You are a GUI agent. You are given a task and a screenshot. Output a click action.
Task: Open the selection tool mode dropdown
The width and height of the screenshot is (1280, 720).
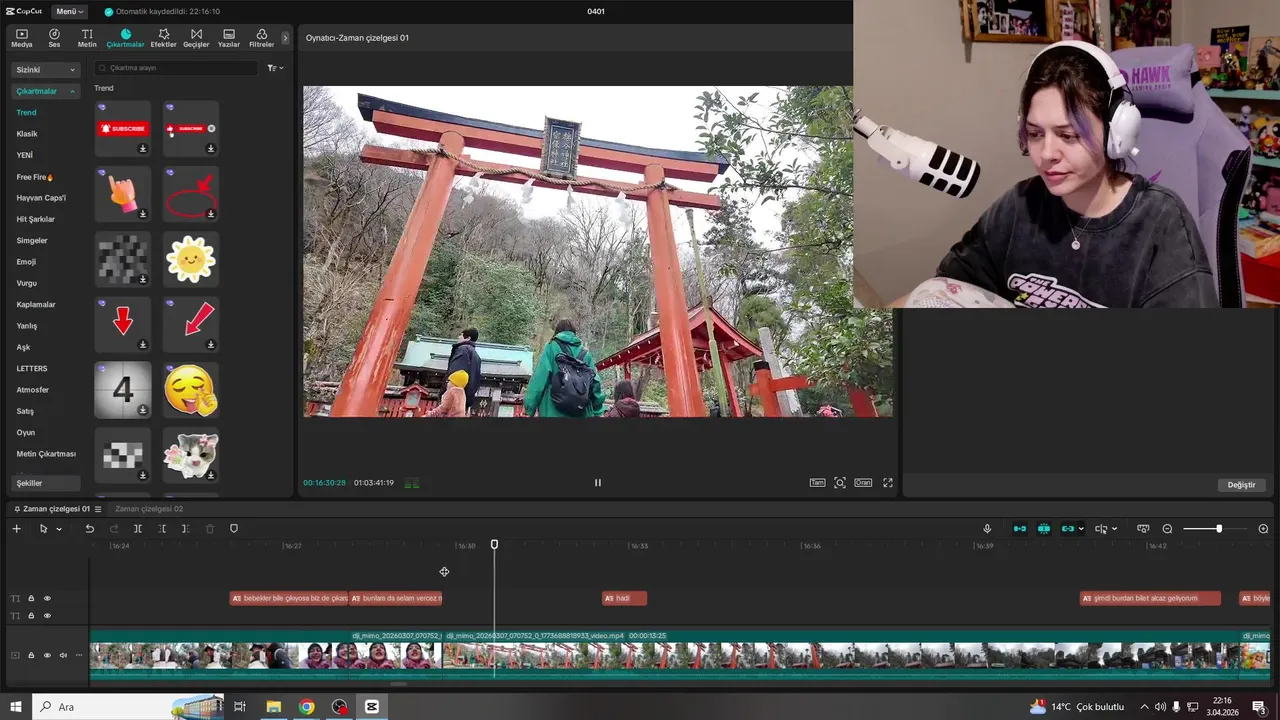[59, 529]
